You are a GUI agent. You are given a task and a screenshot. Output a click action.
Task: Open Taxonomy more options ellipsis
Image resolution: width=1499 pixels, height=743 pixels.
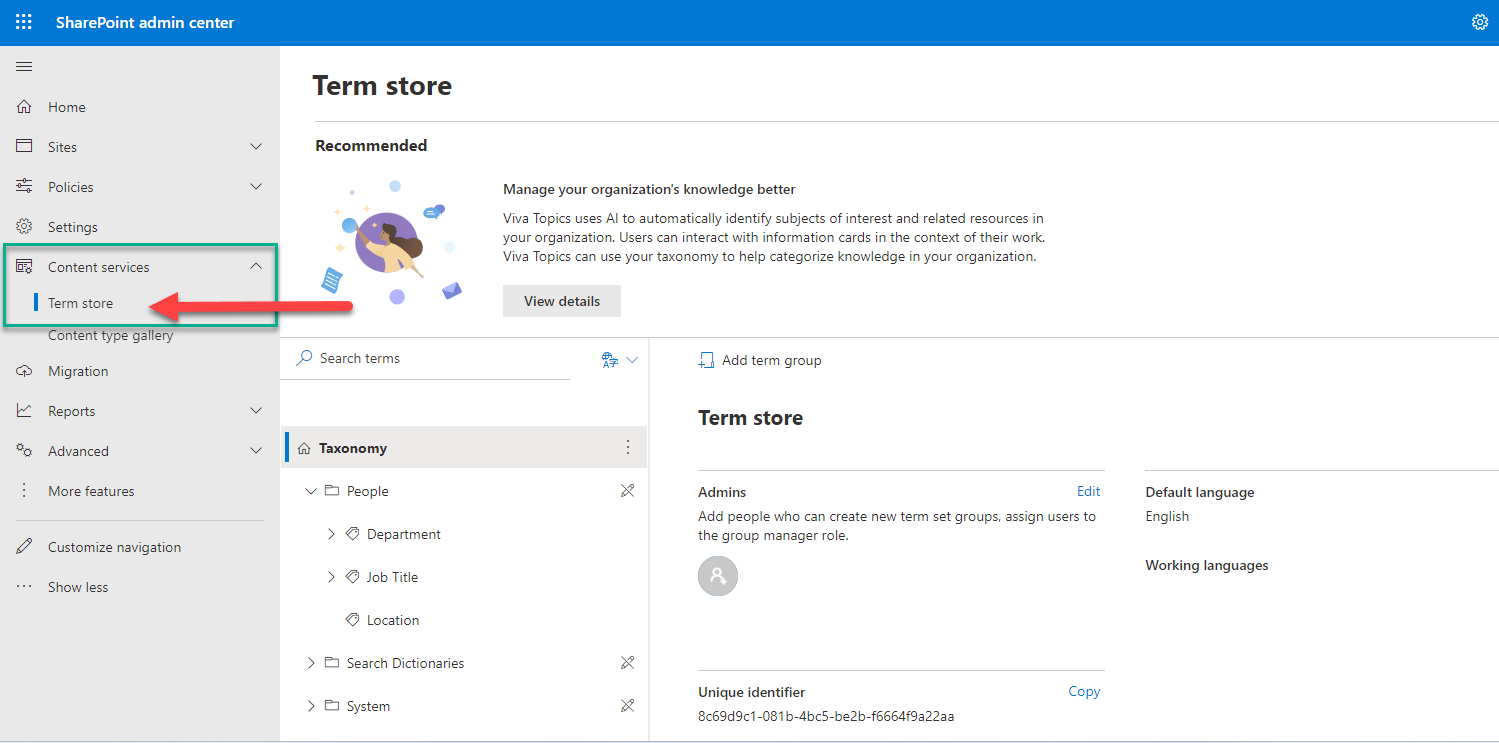point(628,448)
